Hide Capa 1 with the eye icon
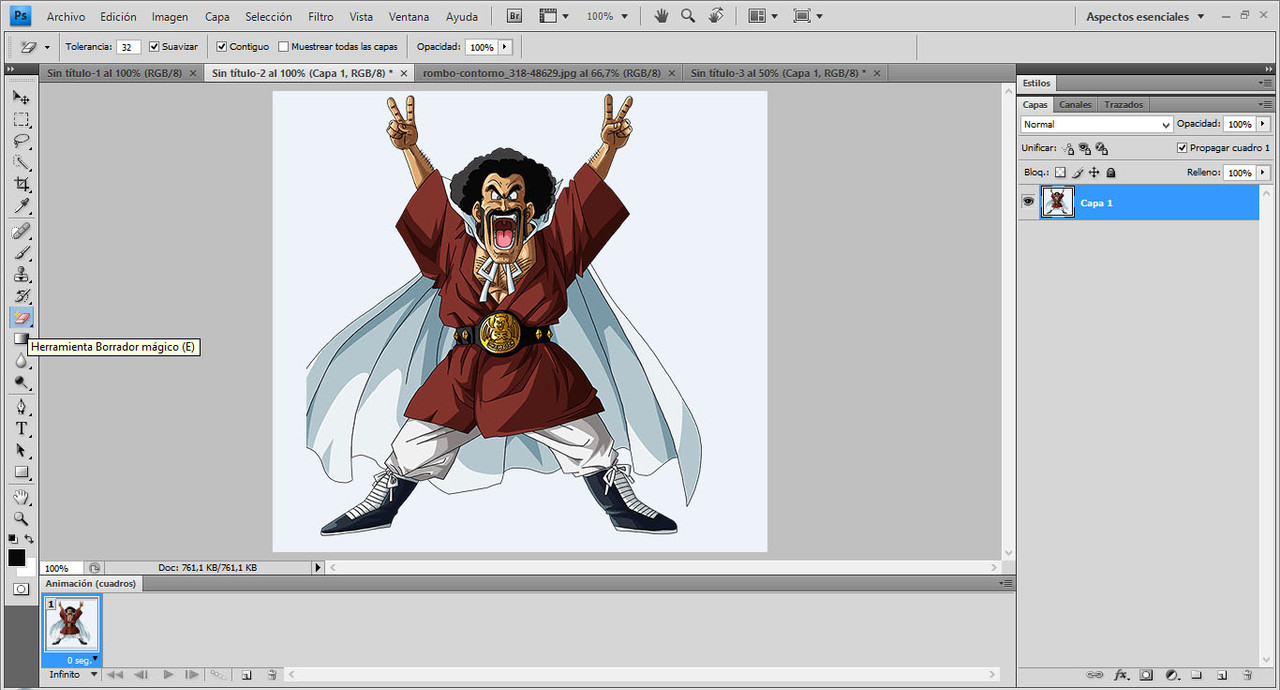Image resolution: width=1280 pixels, height=690 pixels. coord(1028,202)
